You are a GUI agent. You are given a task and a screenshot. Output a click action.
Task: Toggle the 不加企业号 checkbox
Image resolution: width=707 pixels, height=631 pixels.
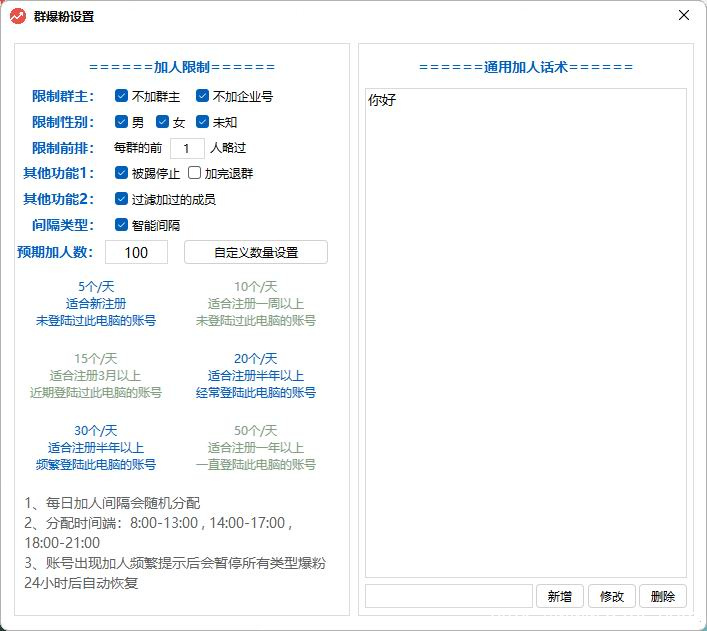[202, 96]
